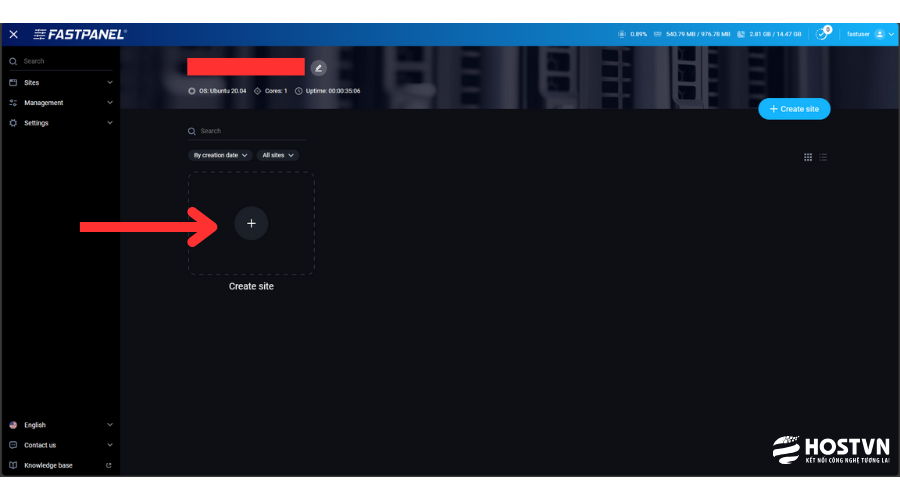Image resolution: width=900 pixels, height=500 pixels.
Task: Click the Sites sidebar icon
Action: point(13,83)
